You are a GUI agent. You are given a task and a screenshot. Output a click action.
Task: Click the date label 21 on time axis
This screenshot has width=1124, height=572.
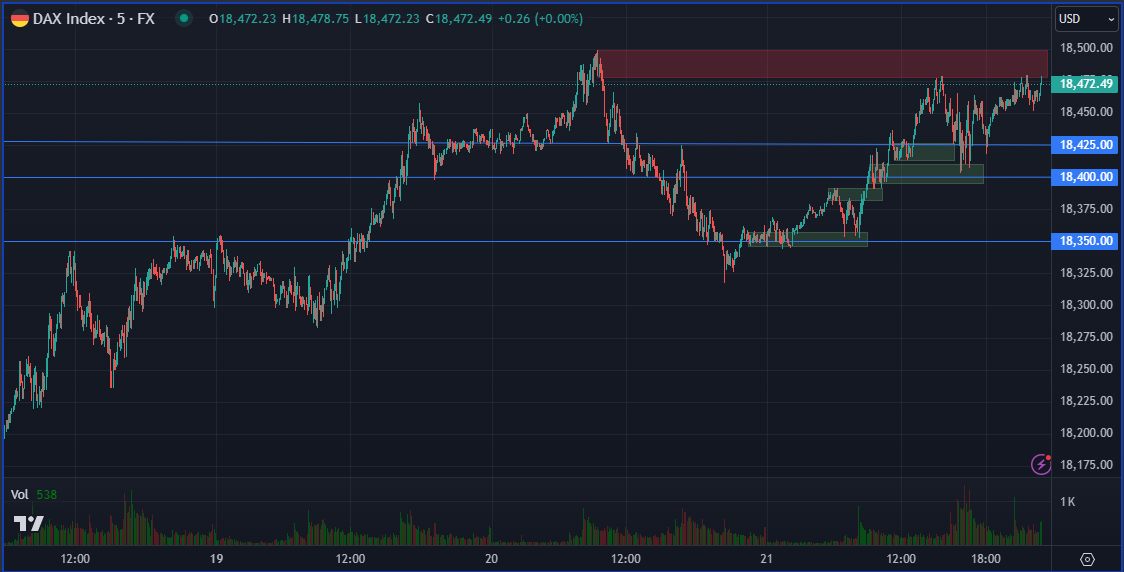point(766,558)
